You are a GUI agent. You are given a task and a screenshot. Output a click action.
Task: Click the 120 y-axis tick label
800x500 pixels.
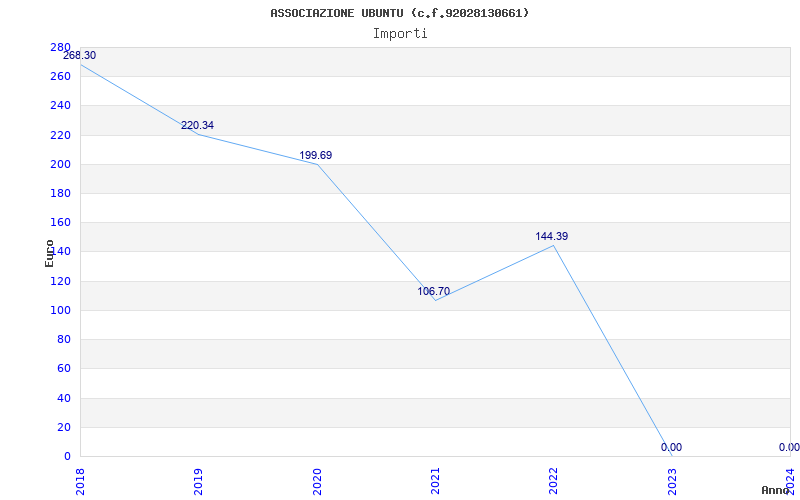61,281
